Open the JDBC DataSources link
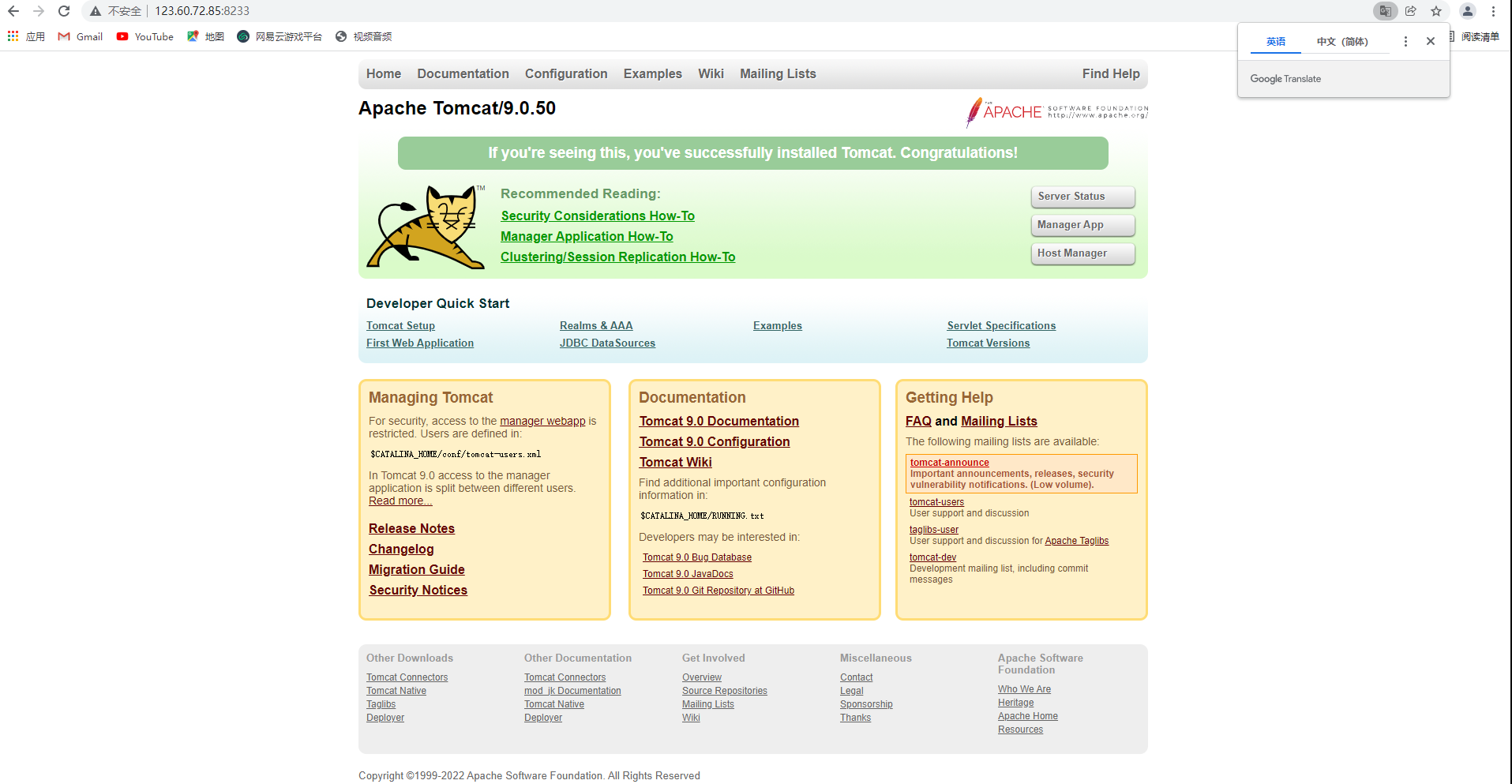 [x=607, y=343]
